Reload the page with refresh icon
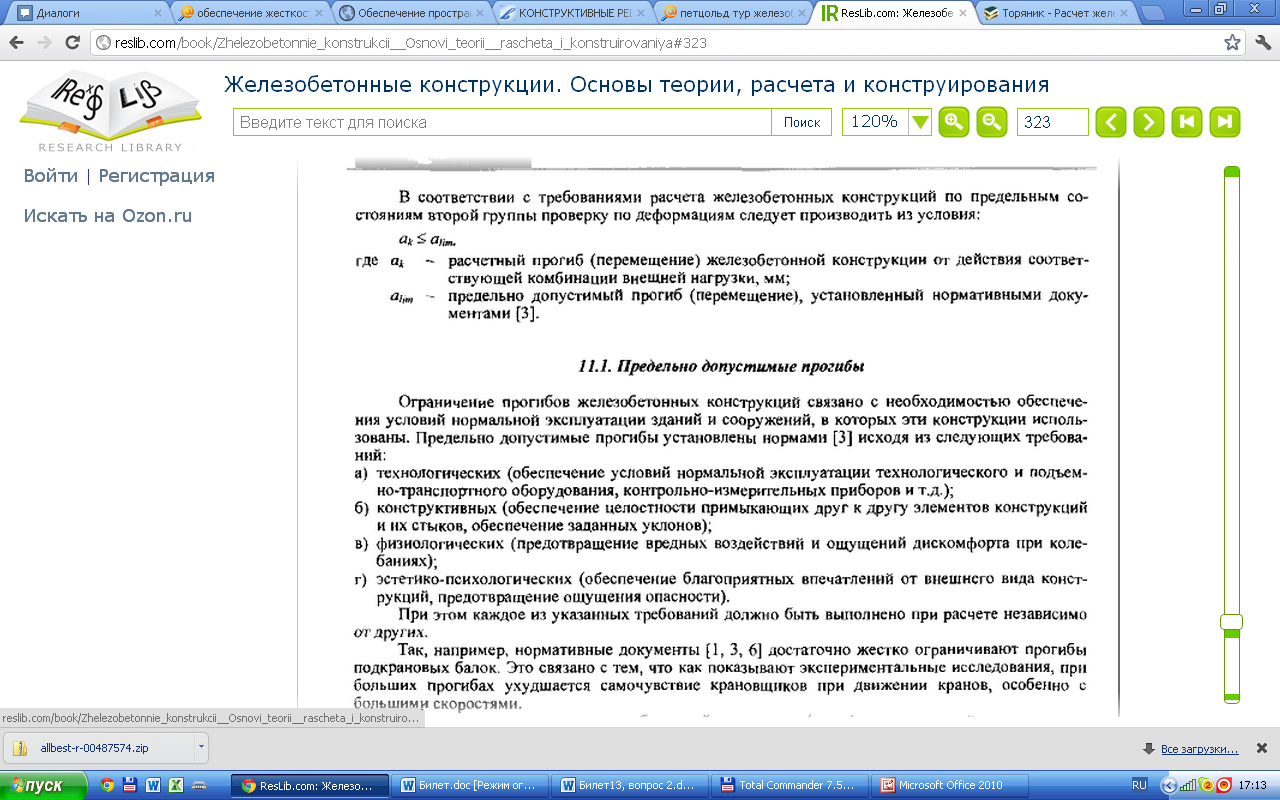Viewport: 1280px width, 800px height. pos(72,43)
